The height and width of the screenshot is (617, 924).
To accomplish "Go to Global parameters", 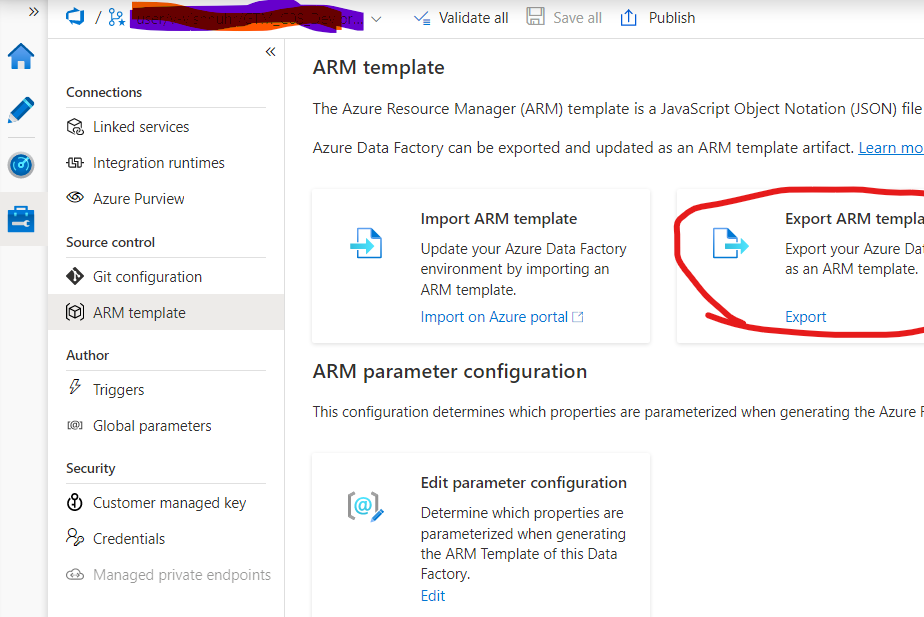I will click(152, 426).
